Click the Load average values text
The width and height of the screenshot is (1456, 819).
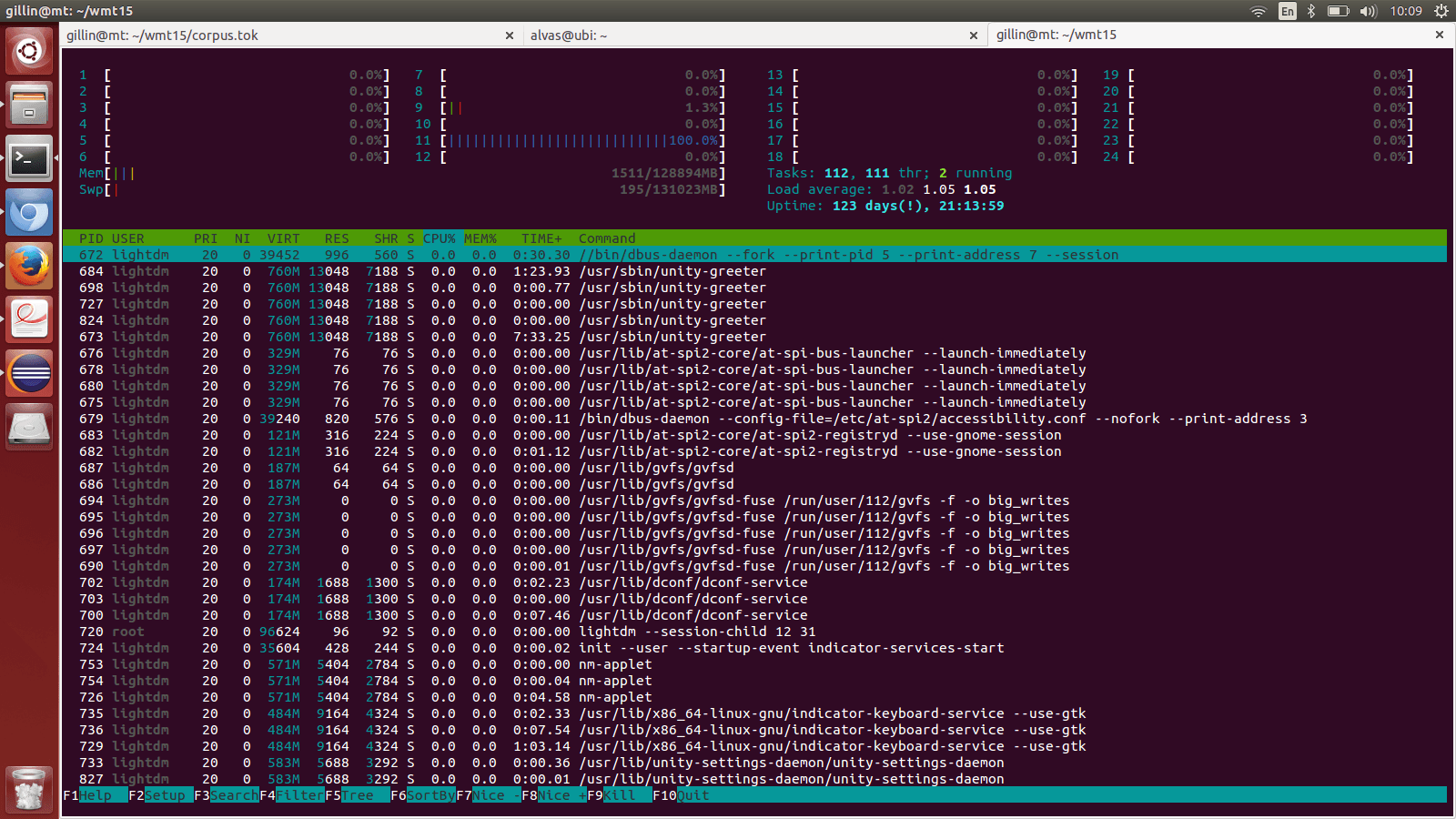tap(938, 189)
